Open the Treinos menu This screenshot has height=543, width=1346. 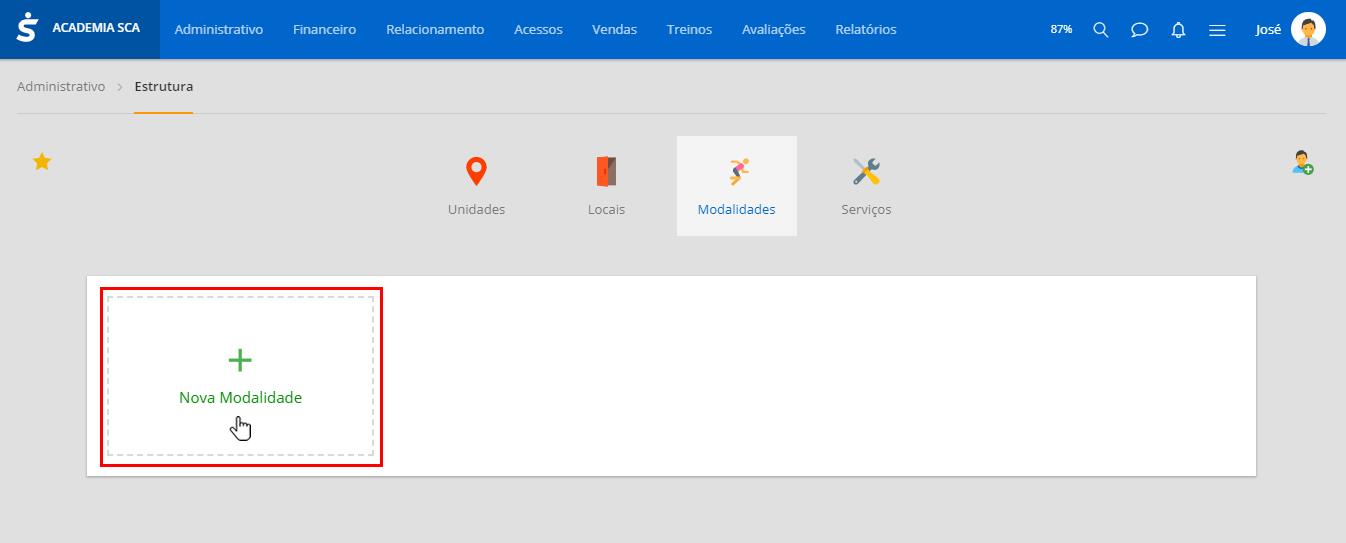(x=689, y=30)
